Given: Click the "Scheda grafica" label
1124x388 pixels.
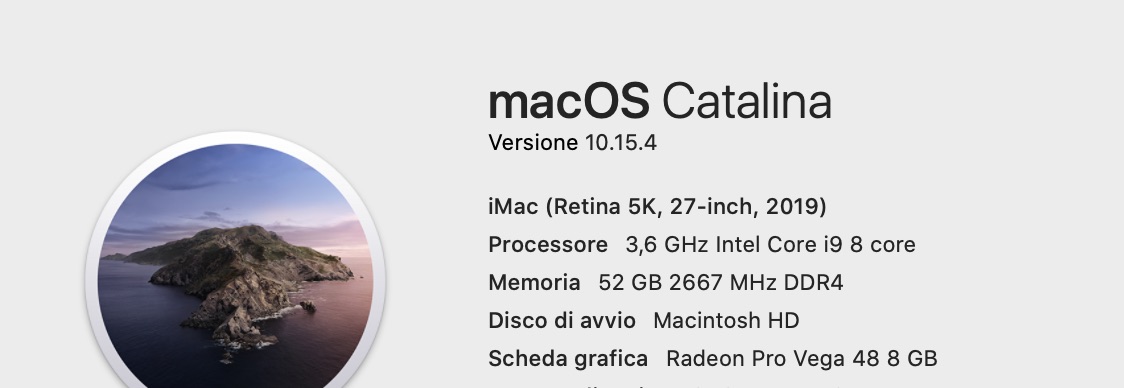Looking at the screenshot, I should click(568, 359).
